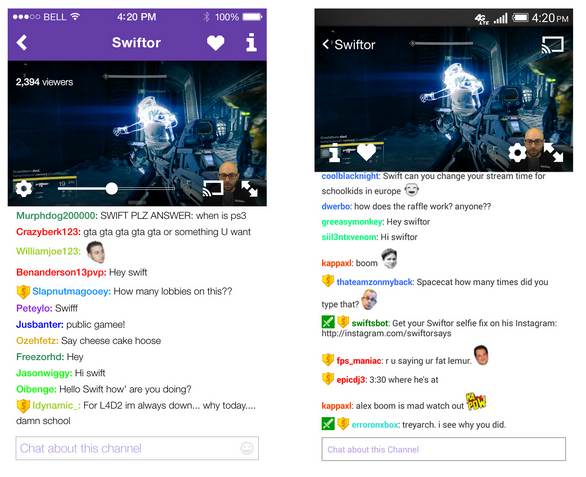Tap the swiftsbot username in Android chat
Screen dimensions: 586x477
click(370, 323)
